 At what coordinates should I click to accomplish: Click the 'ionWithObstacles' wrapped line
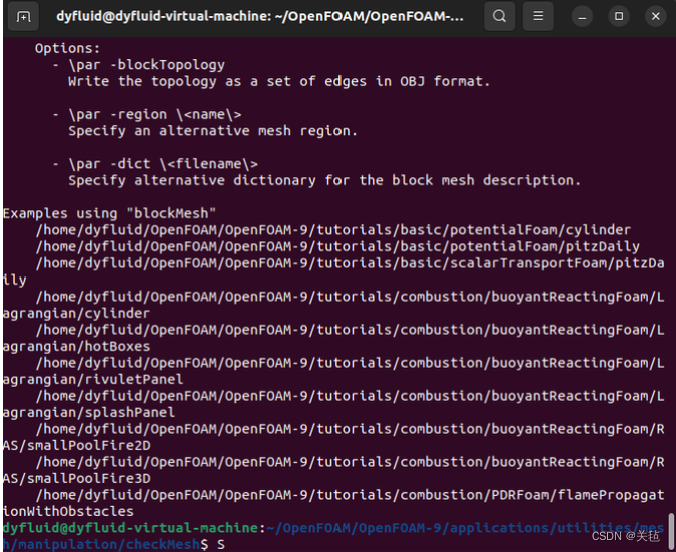point(68,512)
